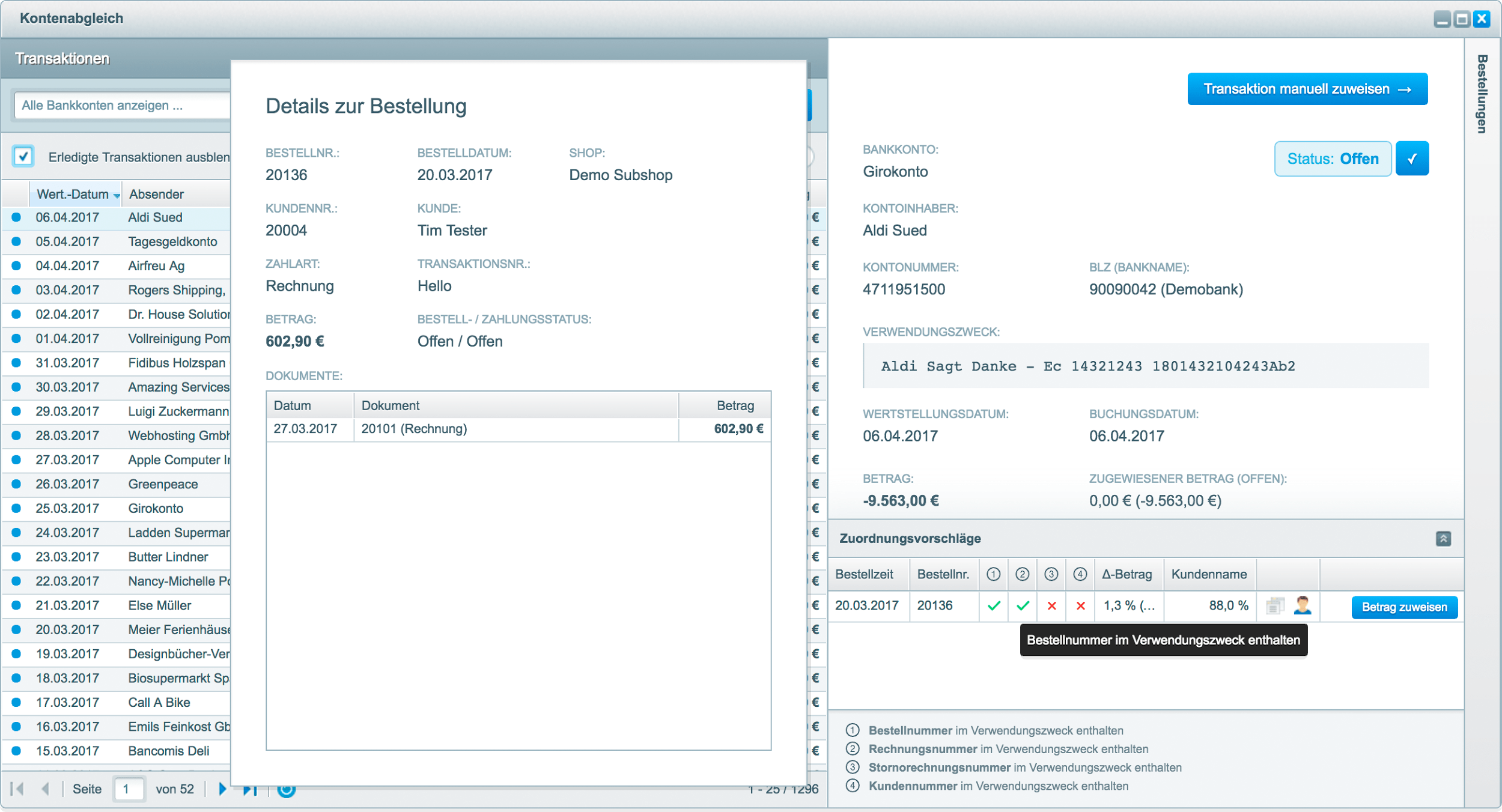Mark transaction done with blue checkmark button
The height and width of the screenshot is (812, 1502).
(x=1412, y=159)
